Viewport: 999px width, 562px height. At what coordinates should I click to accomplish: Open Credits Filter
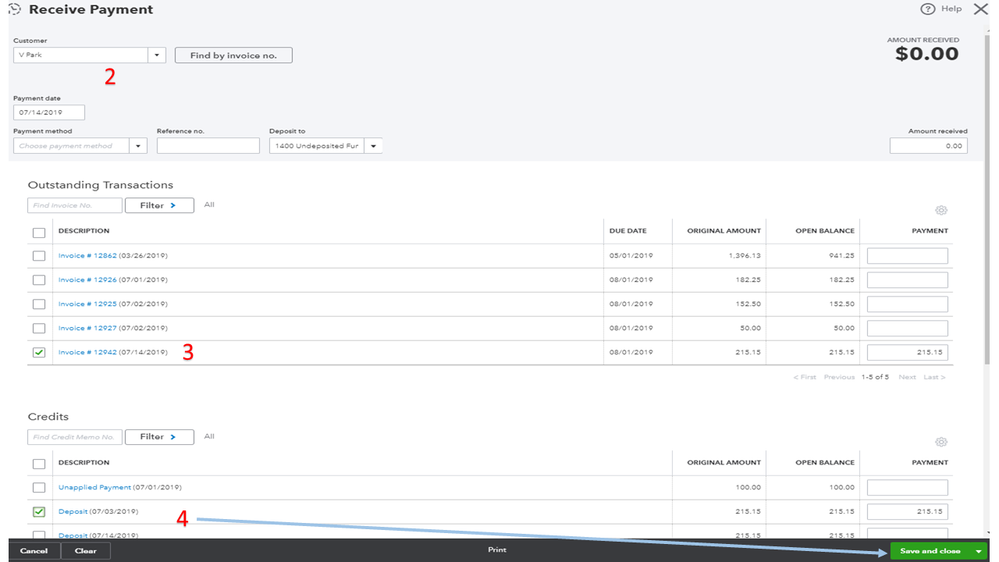(159, 436)
